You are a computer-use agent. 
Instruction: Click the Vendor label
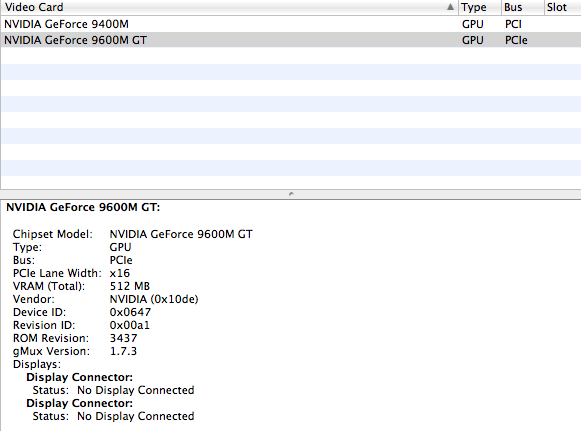[33, 299]
